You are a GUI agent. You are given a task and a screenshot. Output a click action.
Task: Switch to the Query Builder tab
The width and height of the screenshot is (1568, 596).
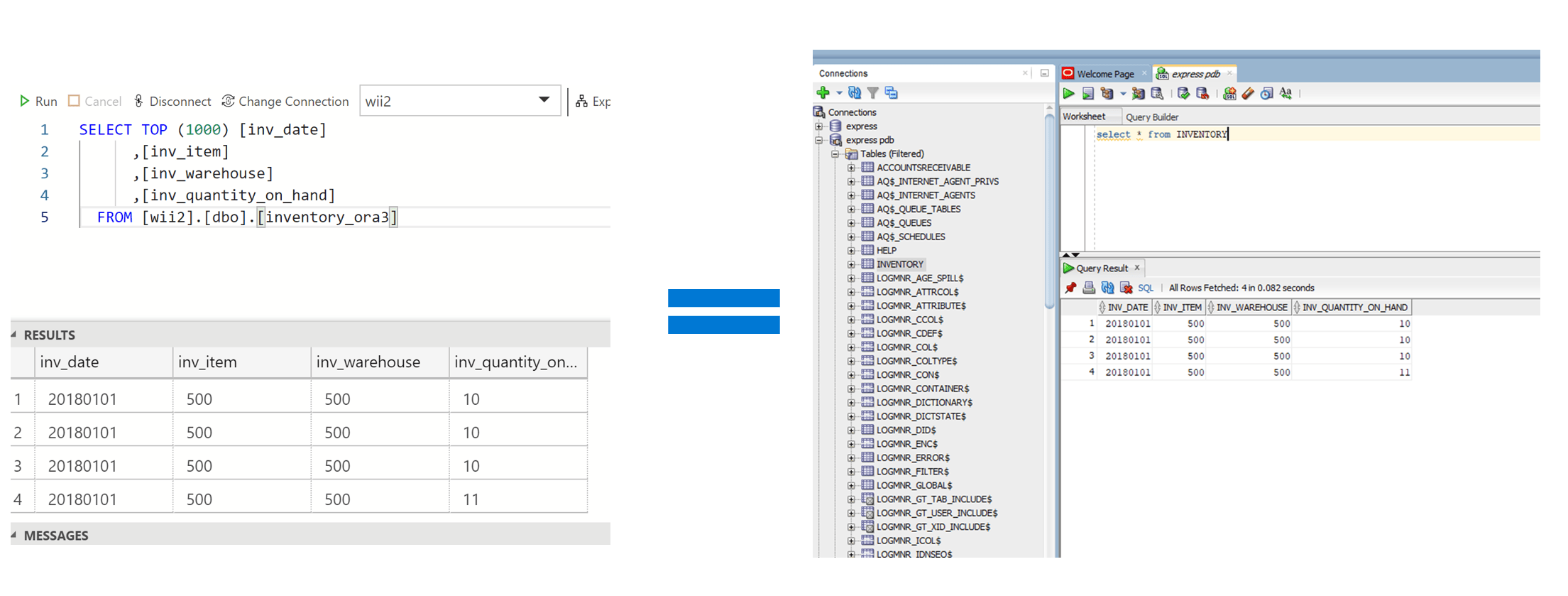coord(1152,117)
